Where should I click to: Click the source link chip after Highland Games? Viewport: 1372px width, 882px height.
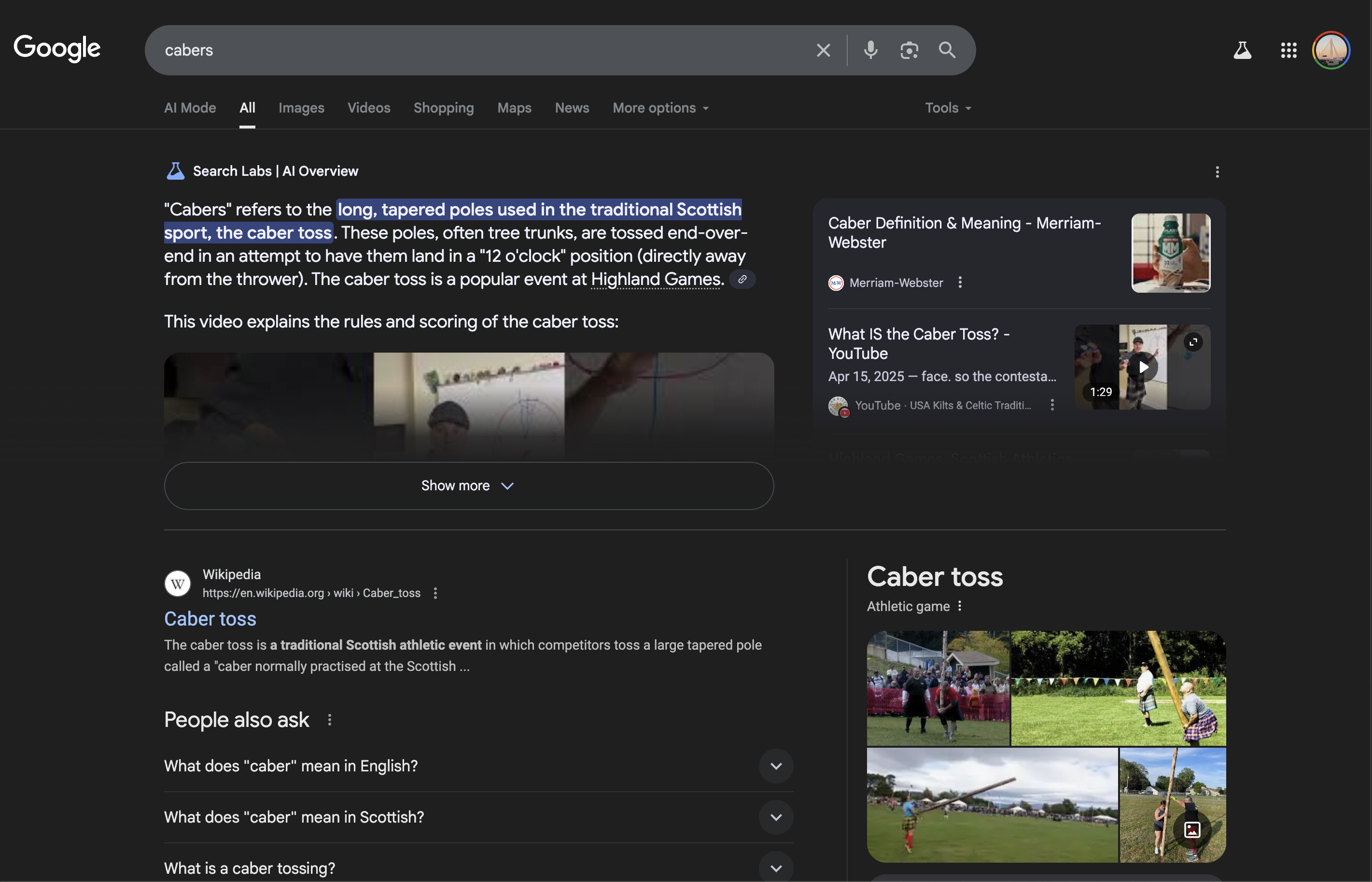[742, 280]
